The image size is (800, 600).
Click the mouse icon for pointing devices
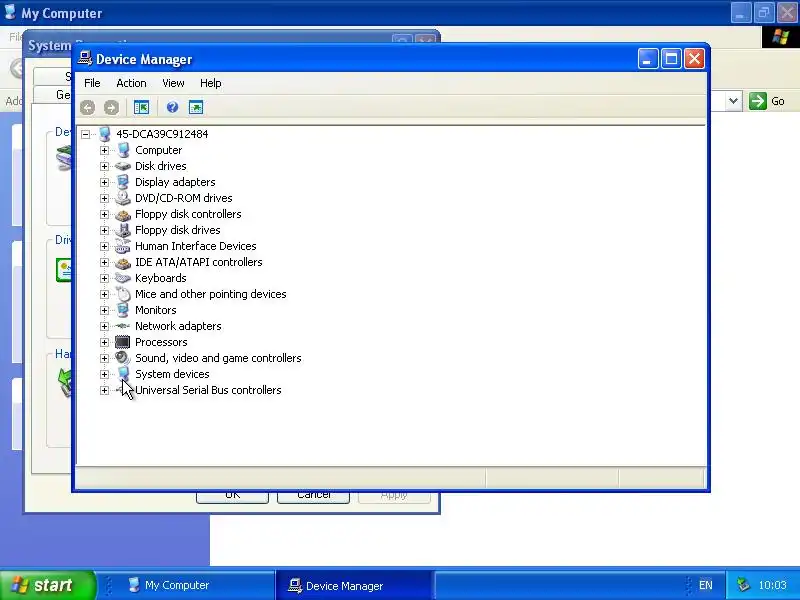(x=123, y=294)
